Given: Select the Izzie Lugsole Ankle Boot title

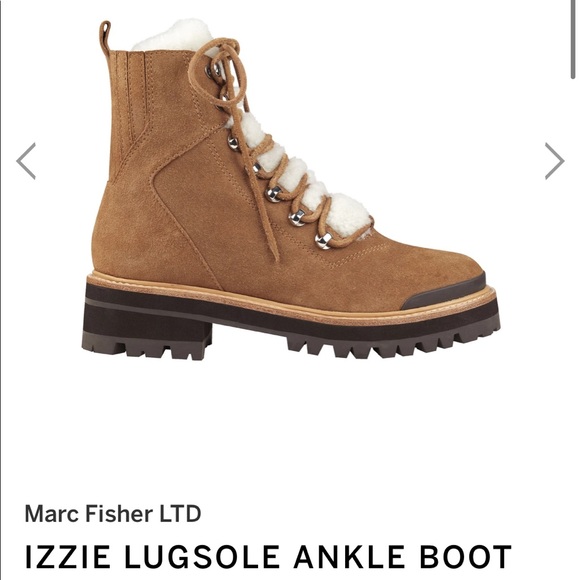Looking at the screenshot, I should click(269, 556).
